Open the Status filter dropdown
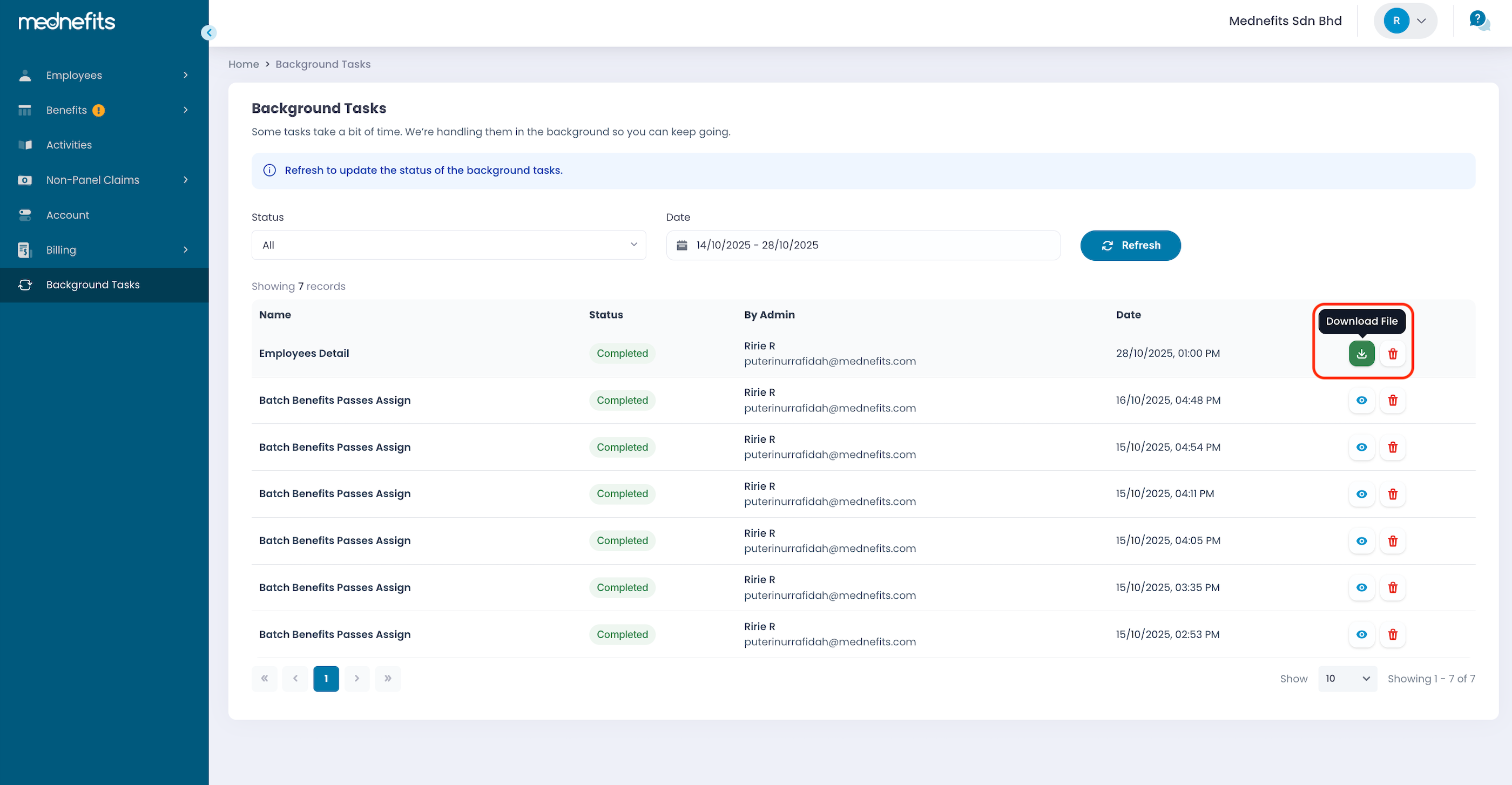 (448, 245)
